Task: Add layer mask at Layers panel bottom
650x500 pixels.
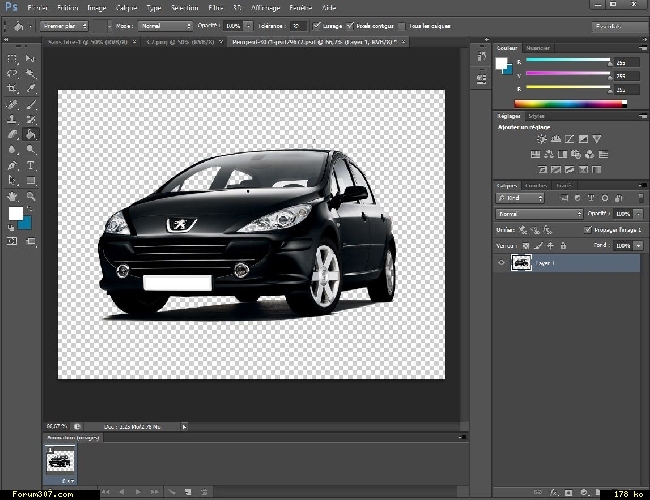Action: click(569, 493)
